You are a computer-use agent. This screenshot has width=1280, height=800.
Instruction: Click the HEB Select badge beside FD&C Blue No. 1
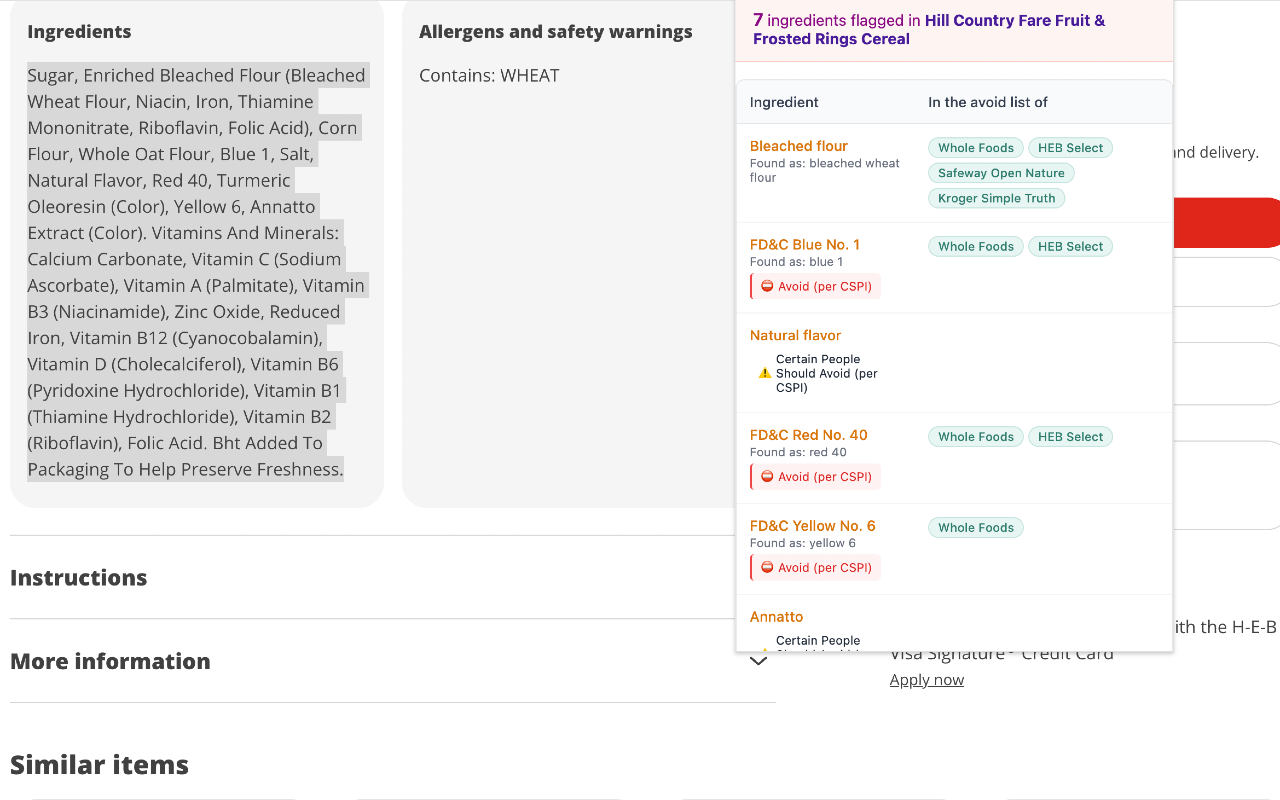(1070, 246)
